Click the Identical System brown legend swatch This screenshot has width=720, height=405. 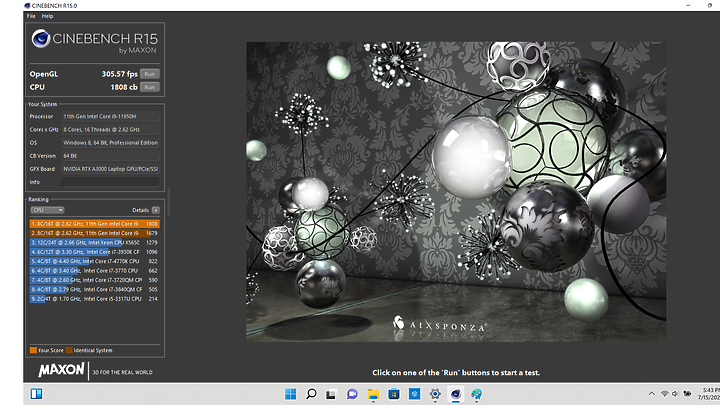(69, 350)
